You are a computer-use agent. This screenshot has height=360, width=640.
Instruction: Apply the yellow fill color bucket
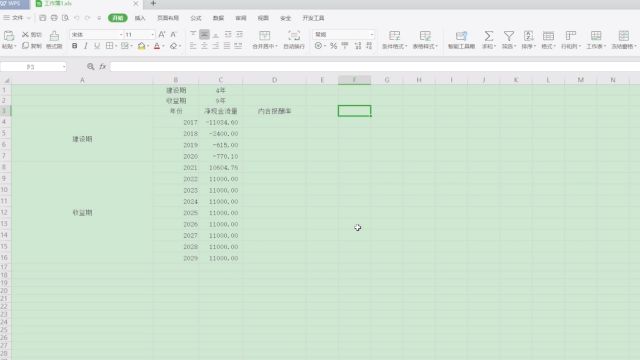pos(141,46)
